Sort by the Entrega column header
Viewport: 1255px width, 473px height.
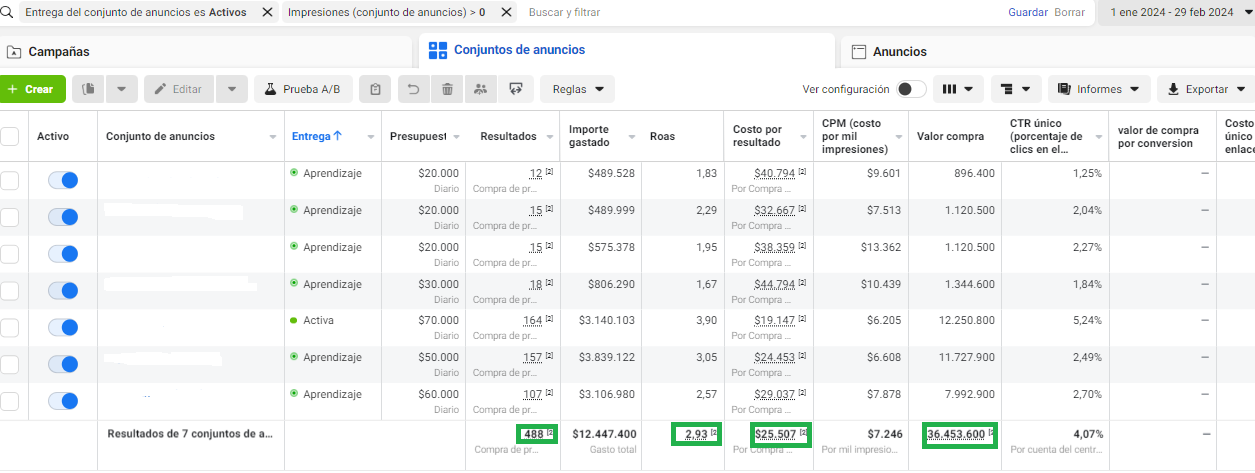click(x=317, y=136)
